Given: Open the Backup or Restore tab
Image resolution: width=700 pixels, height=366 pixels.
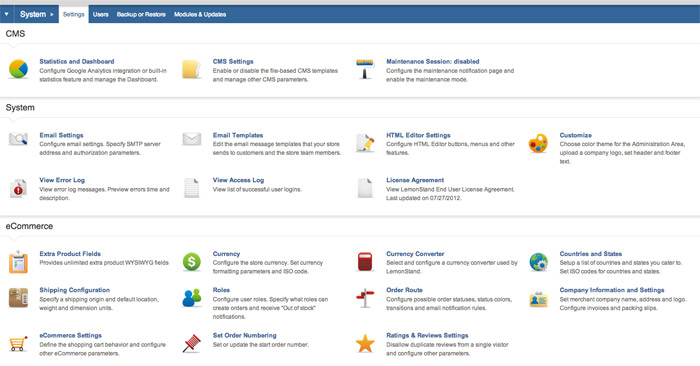Looking at the screenshot, I should (141, 14).
